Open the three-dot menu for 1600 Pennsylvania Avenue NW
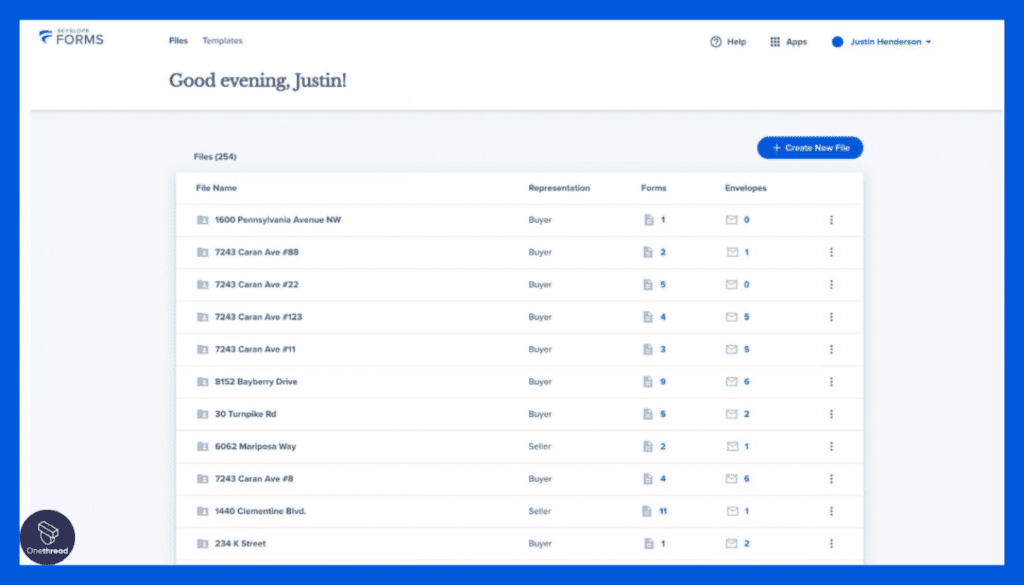 [x=831, y=220]
